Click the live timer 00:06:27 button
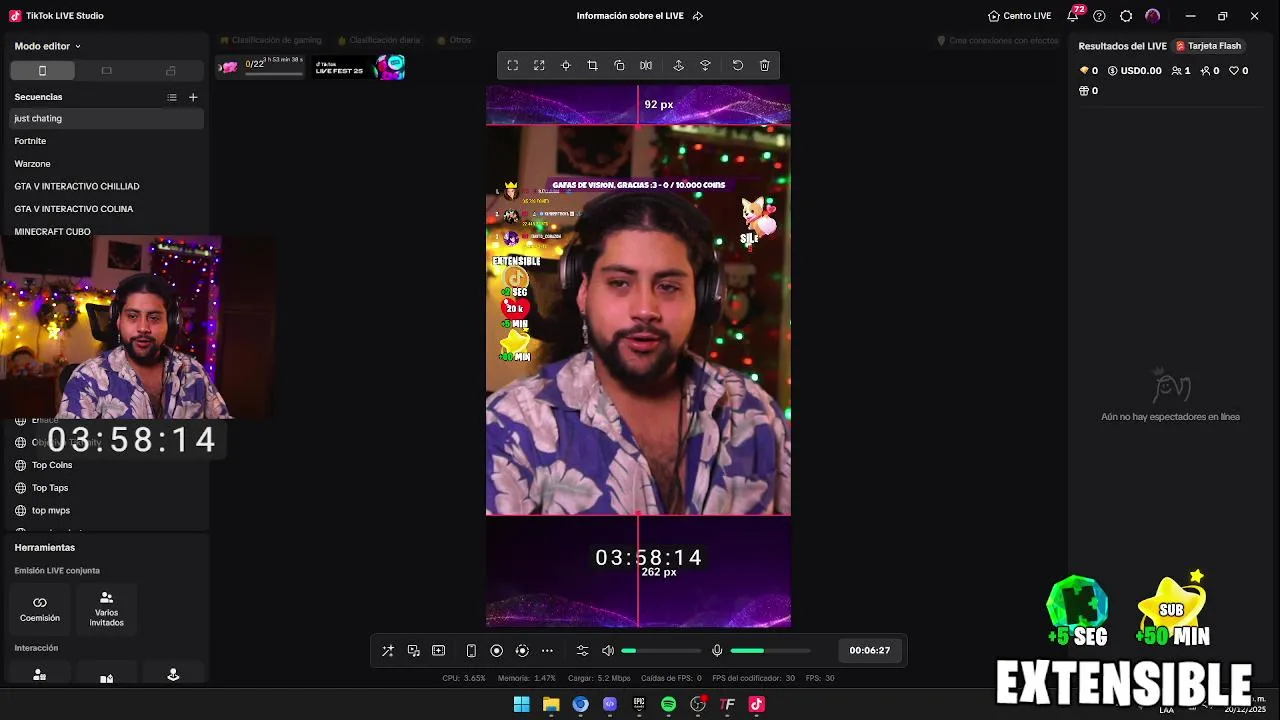 tap(869, 651)
